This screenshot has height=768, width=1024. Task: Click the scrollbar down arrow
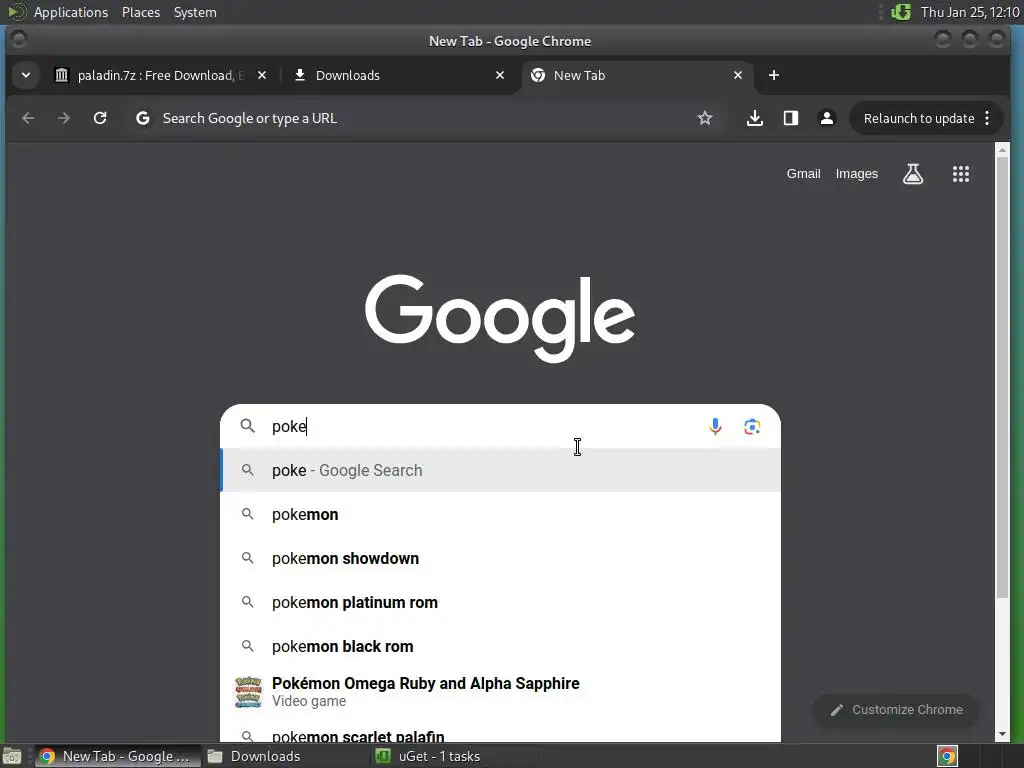coord(1002,734)
